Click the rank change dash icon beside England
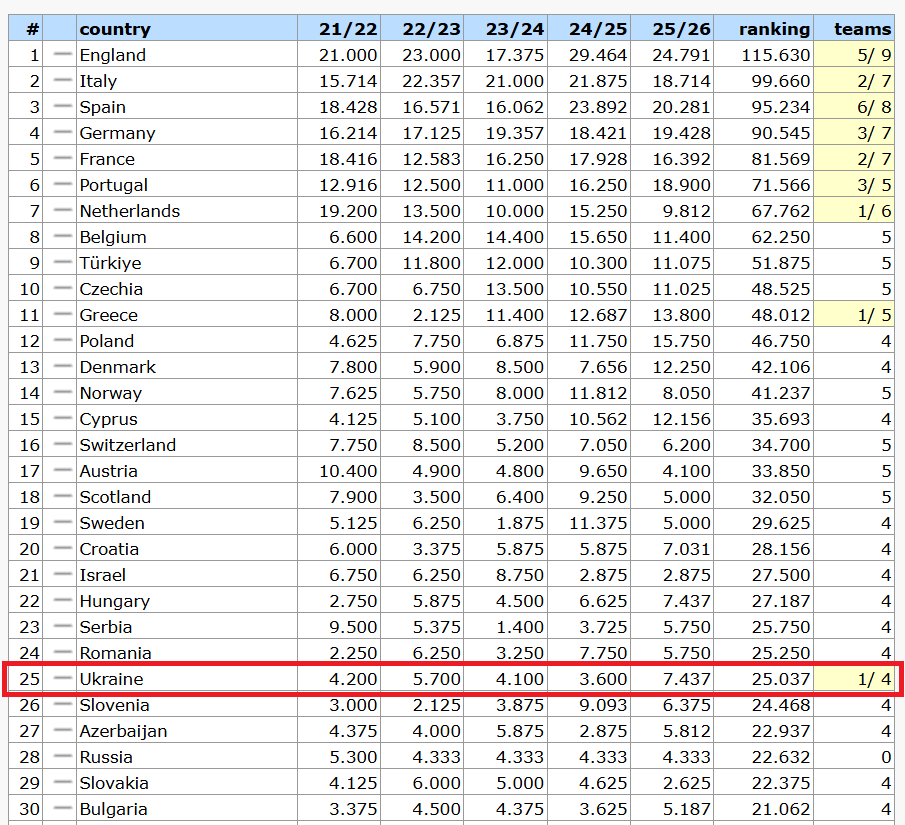 click(62, 54)
